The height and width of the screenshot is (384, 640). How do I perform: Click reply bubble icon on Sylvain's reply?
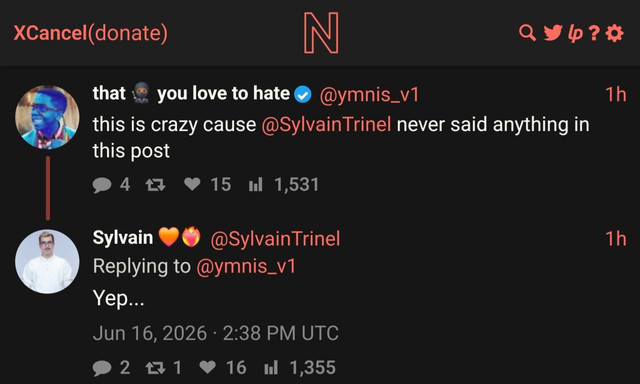102,368
